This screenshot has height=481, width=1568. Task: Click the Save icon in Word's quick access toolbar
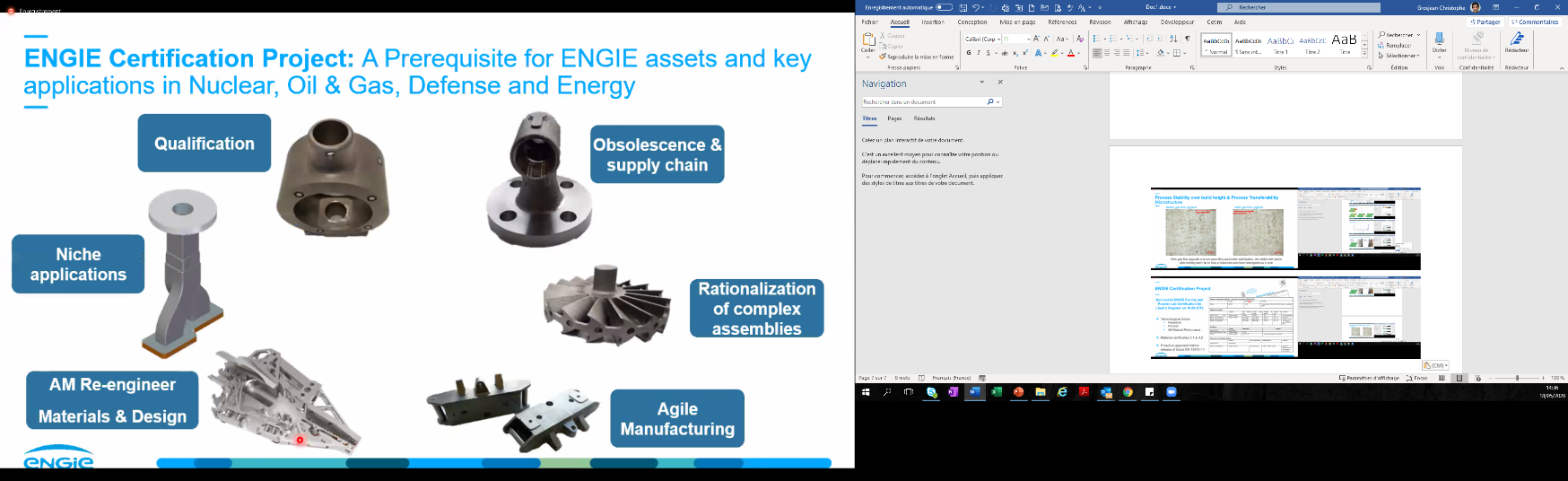click(x=963, y=8)
